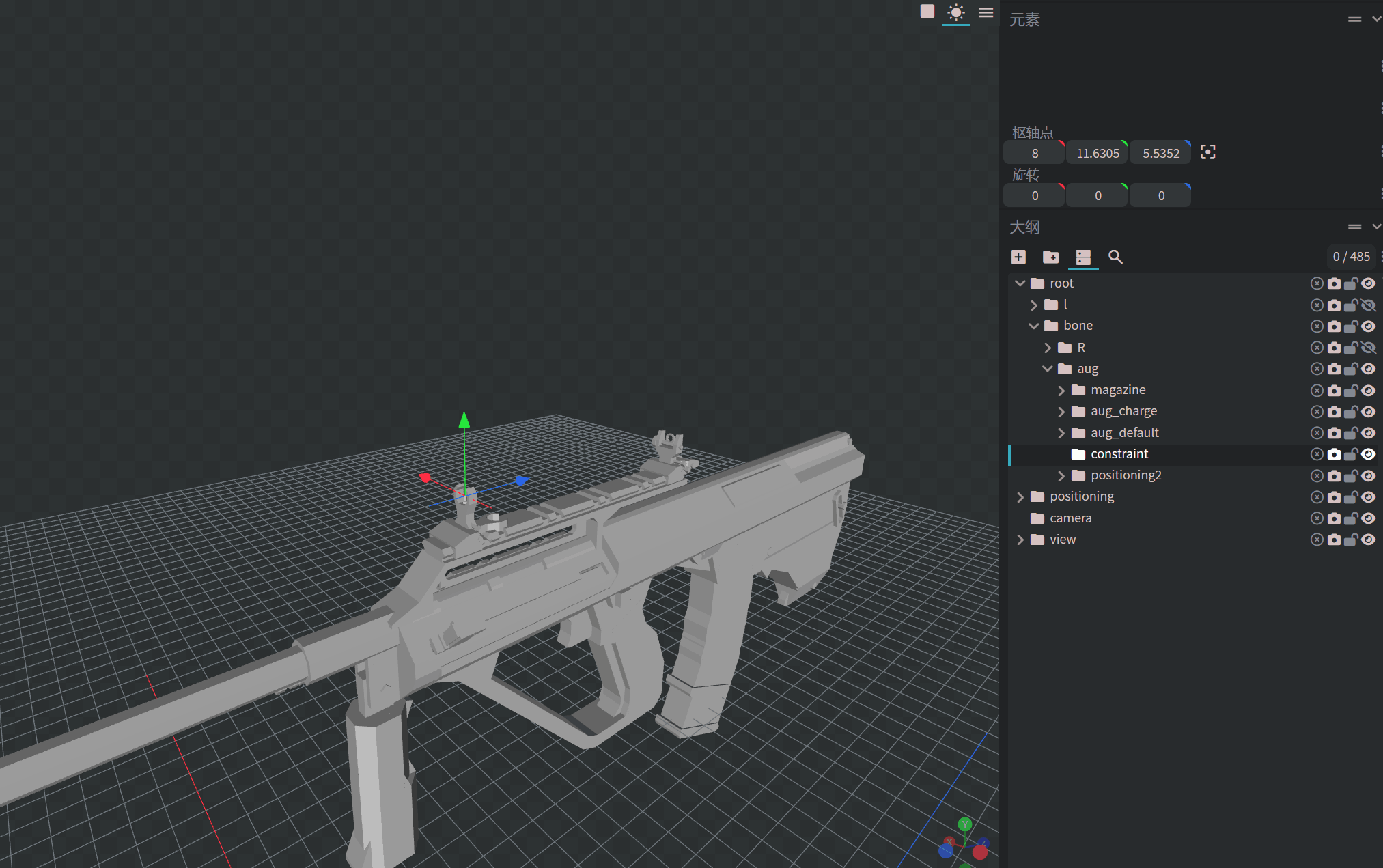Toggle screenshot camera icon for aug
This screenshot has height=868, width=1383.
1334,369
